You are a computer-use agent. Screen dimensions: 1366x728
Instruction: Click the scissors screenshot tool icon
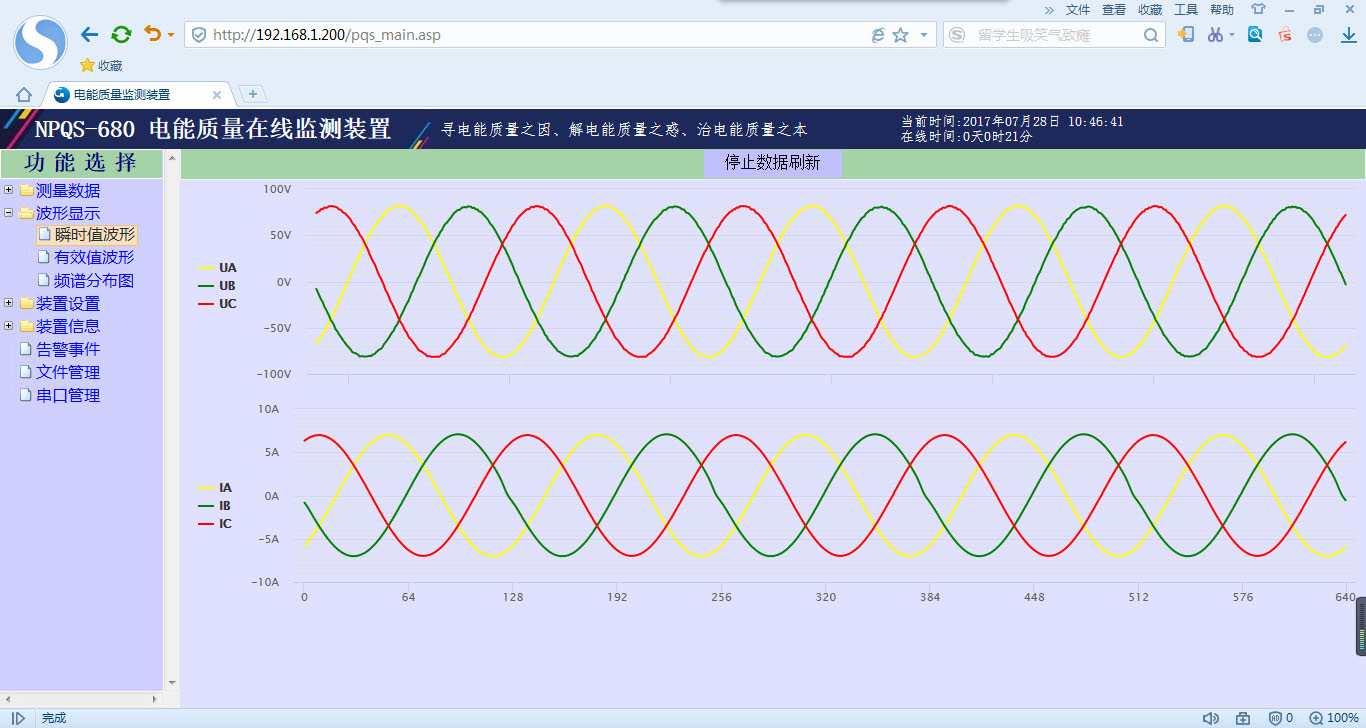pyautogui.click(x=1215, y=35)
